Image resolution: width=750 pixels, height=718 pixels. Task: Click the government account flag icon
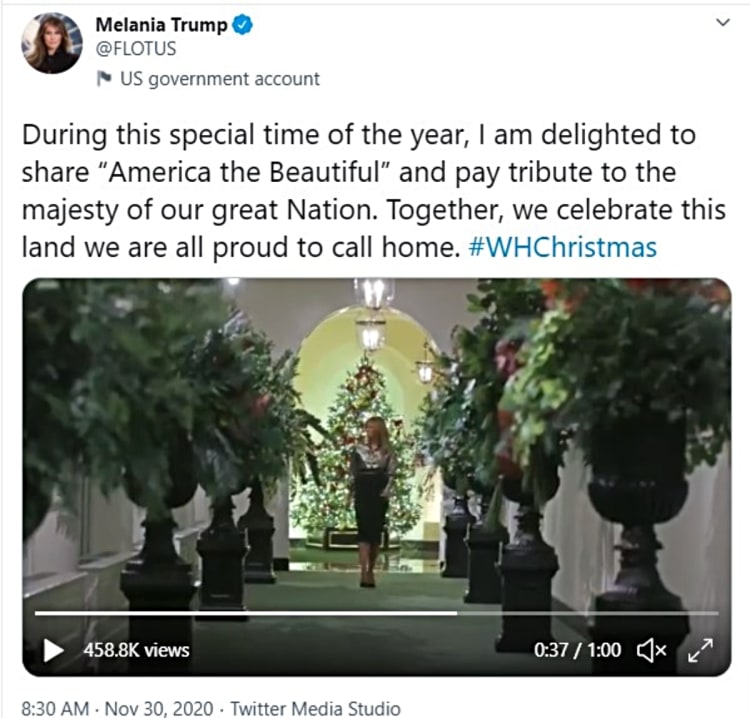104,79
